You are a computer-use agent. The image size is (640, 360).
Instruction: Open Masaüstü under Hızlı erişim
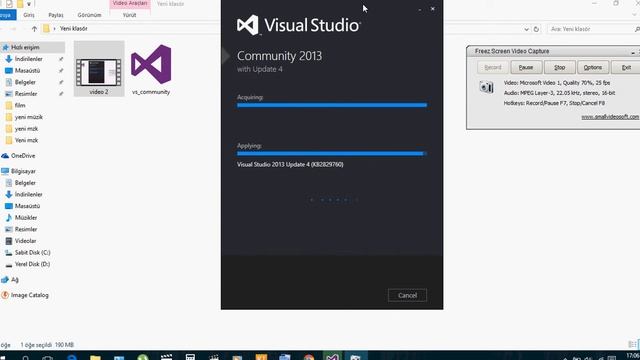click(x=27, y=71)
